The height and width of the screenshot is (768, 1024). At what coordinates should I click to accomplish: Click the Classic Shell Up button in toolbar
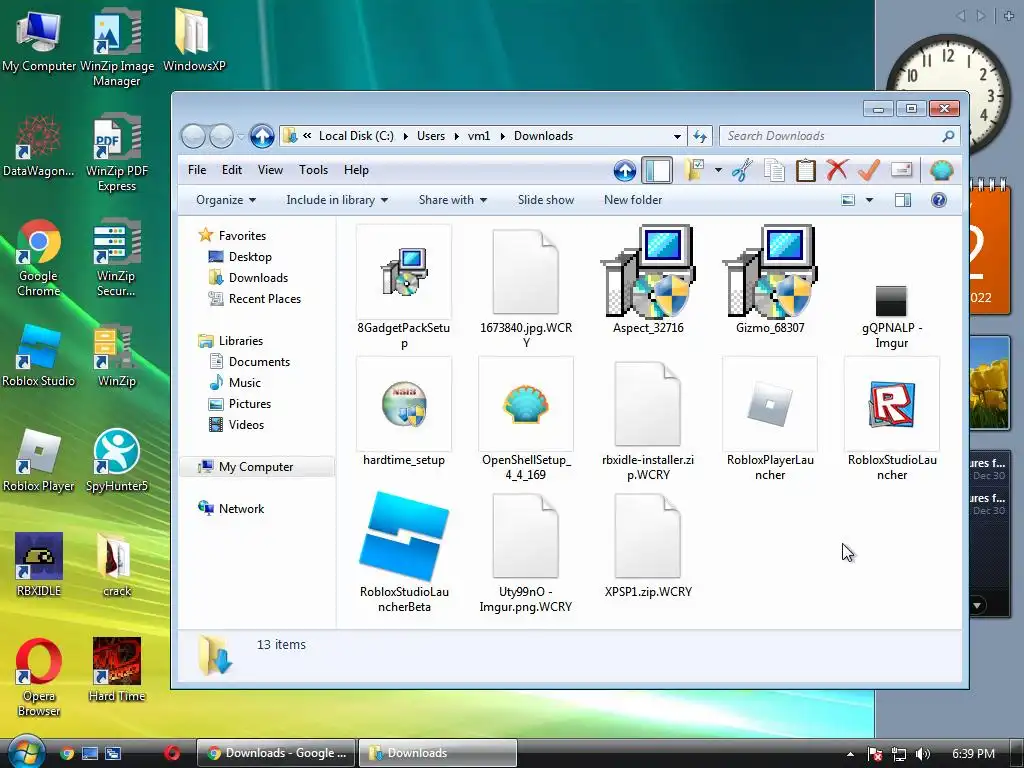click(624, 170)
